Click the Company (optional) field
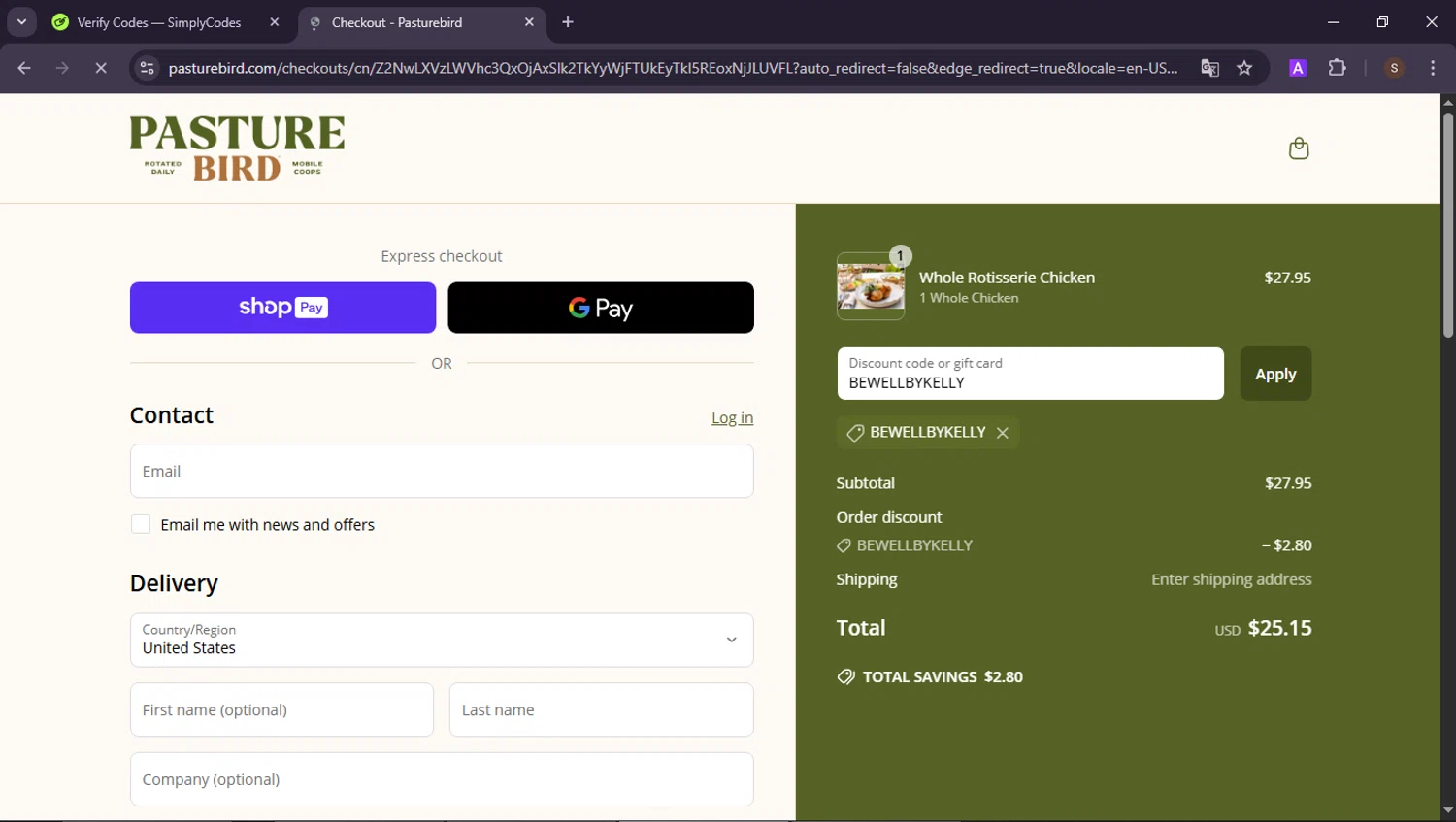The image size is (1456, 822). pyautogui.click(x=442, y=779)
